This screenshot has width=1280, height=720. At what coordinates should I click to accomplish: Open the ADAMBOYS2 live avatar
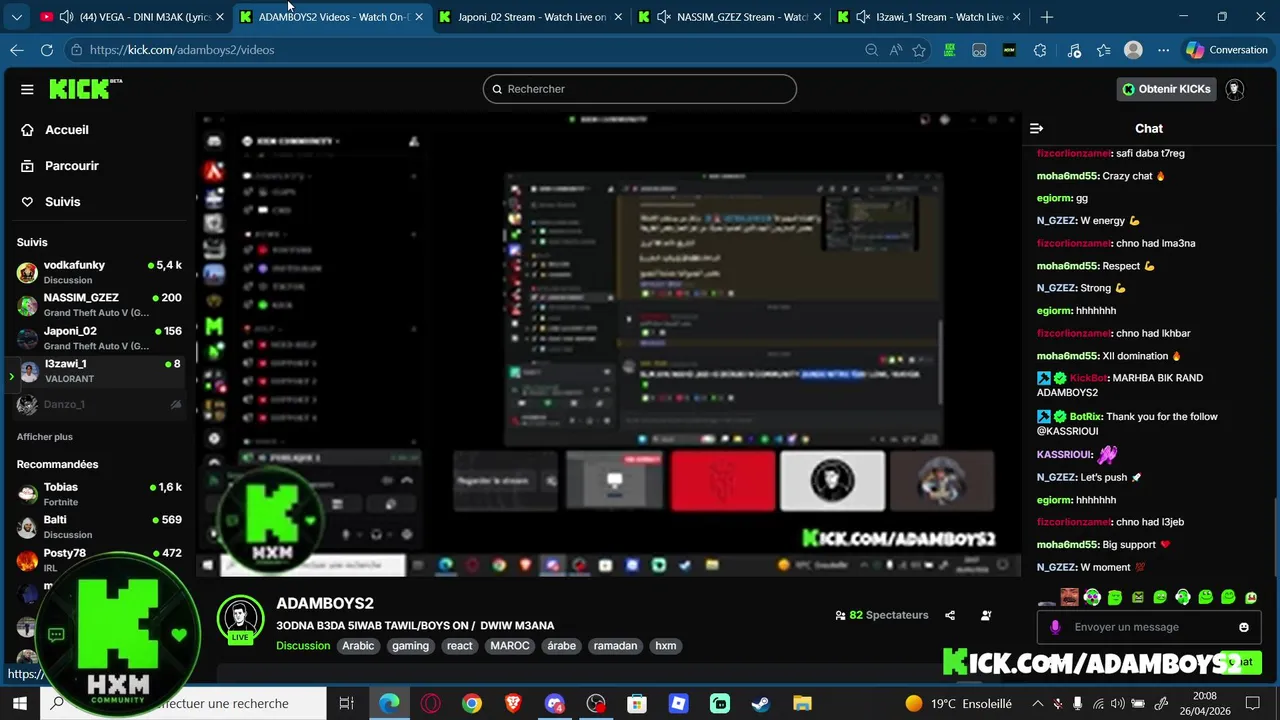[x=240, y=620]
